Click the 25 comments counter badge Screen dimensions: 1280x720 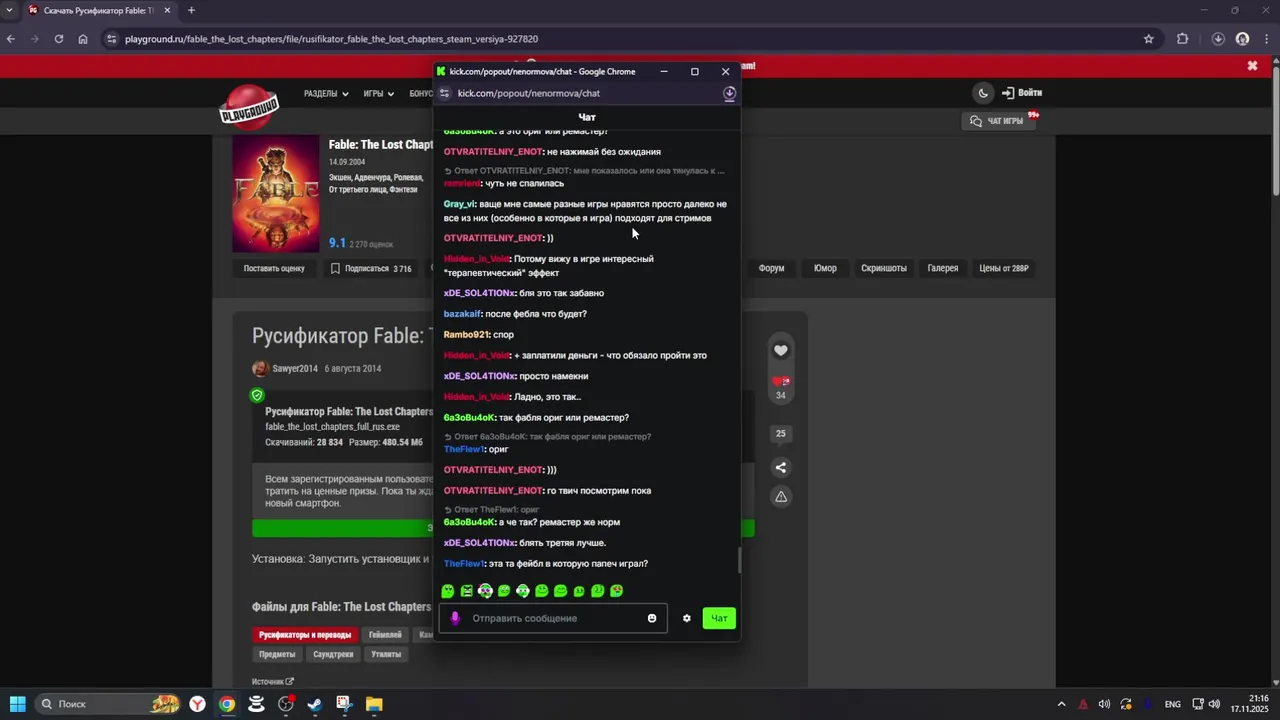[781, 433]
